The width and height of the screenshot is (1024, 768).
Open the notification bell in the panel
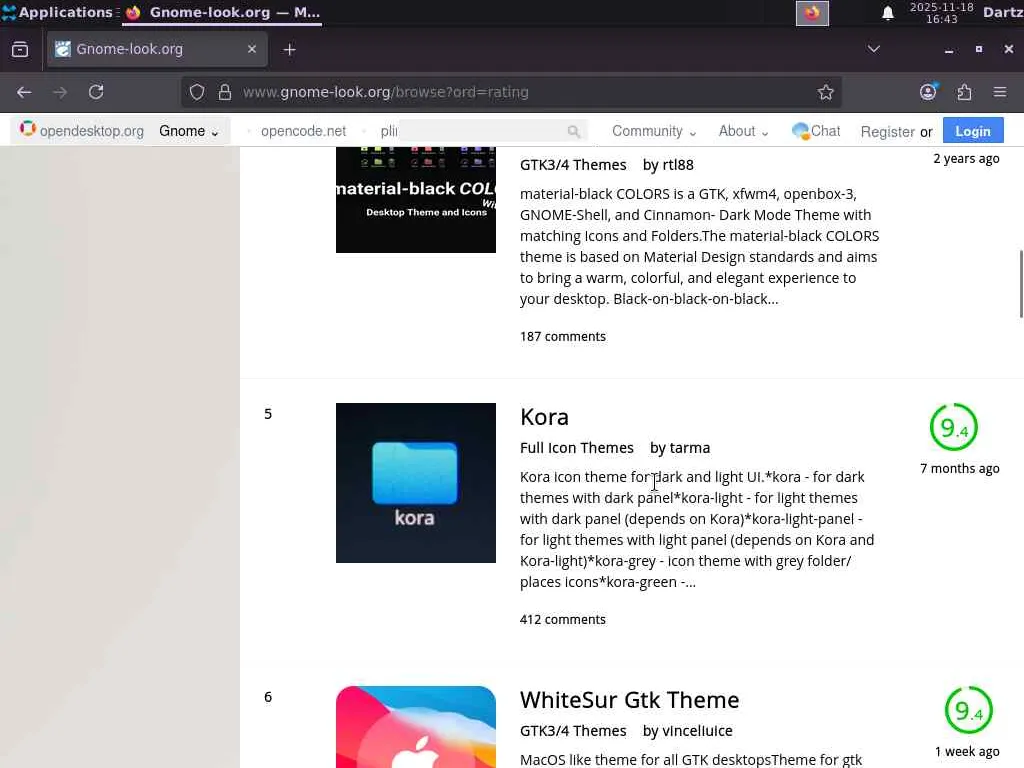[x=888, y=13]
